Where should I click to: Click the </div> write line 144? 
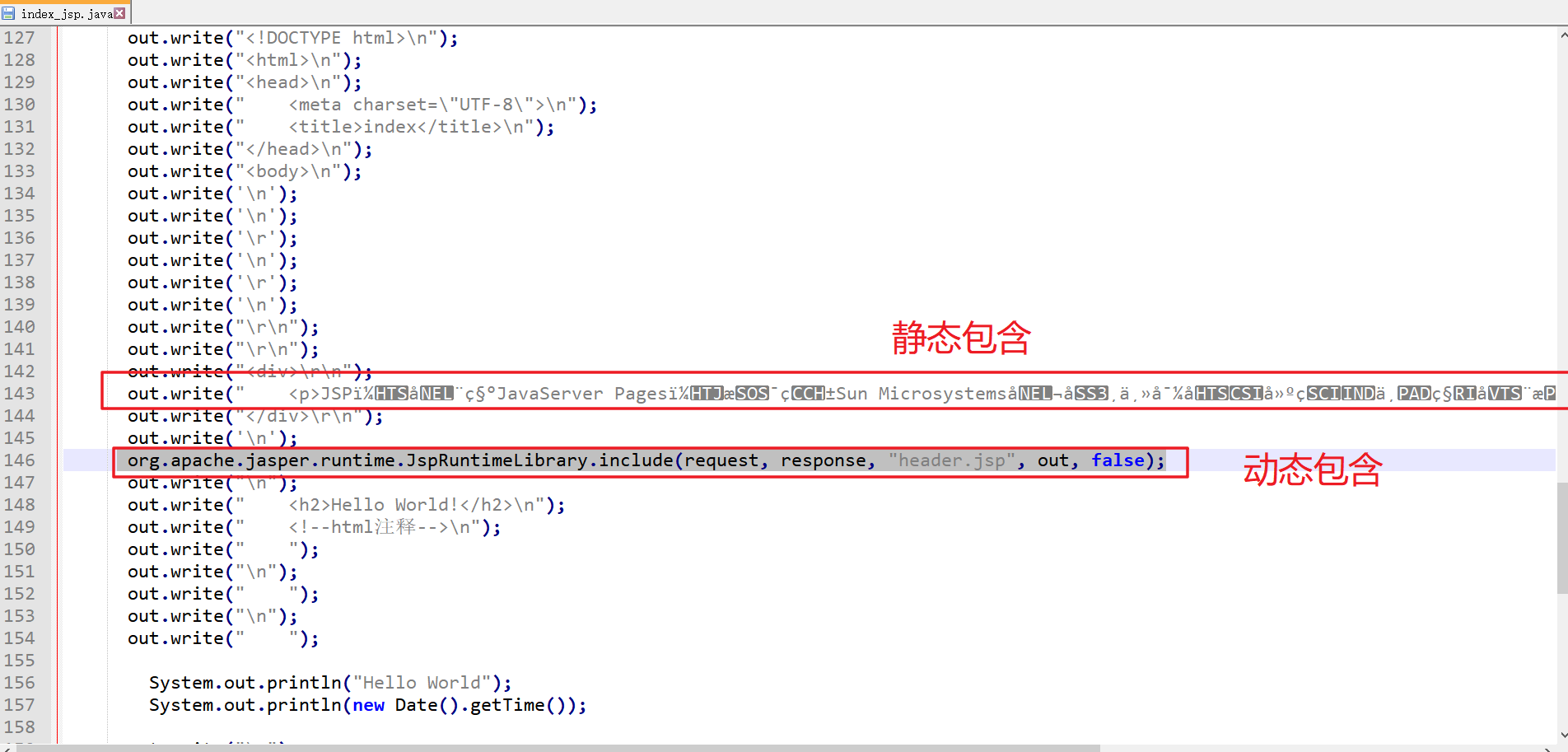[255, 416]
